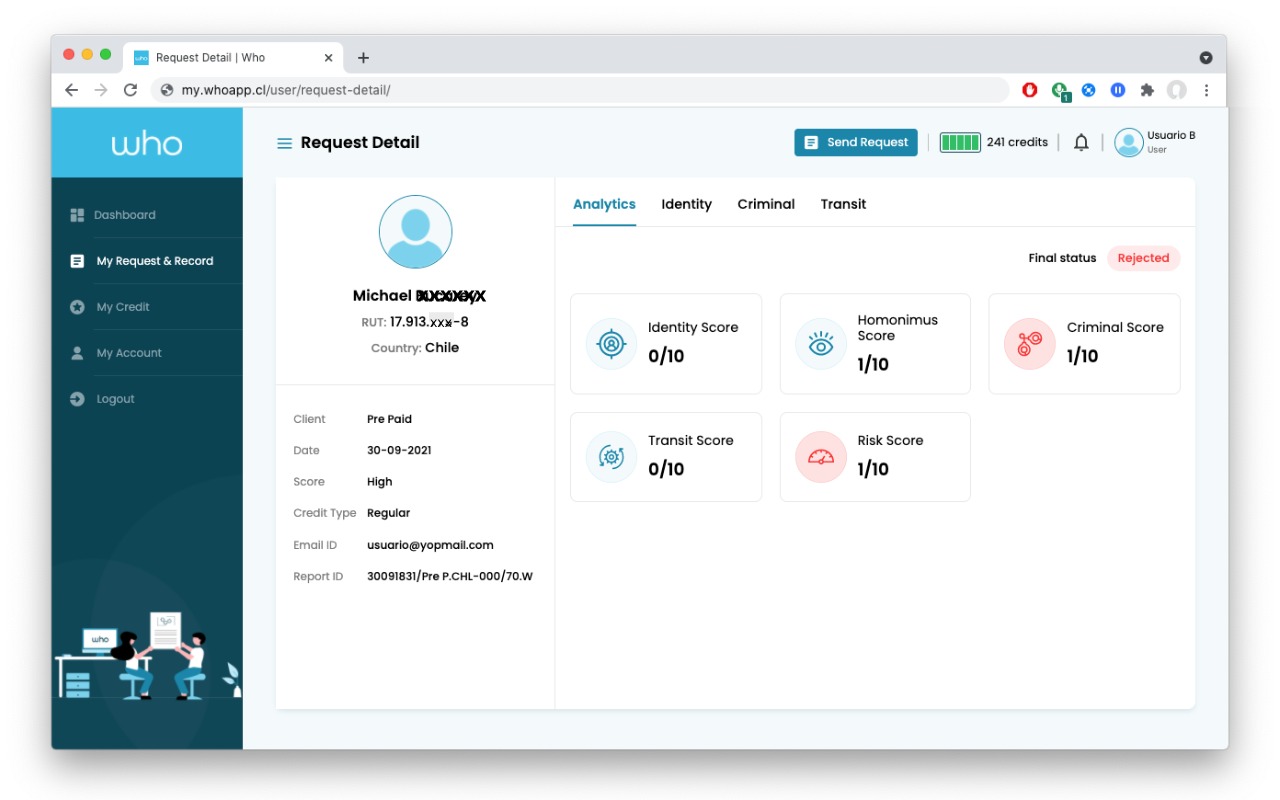This screenshot has width=1280, height=800.
Task: Switch to the Analytics tab
Action: [x=604, y=204]
